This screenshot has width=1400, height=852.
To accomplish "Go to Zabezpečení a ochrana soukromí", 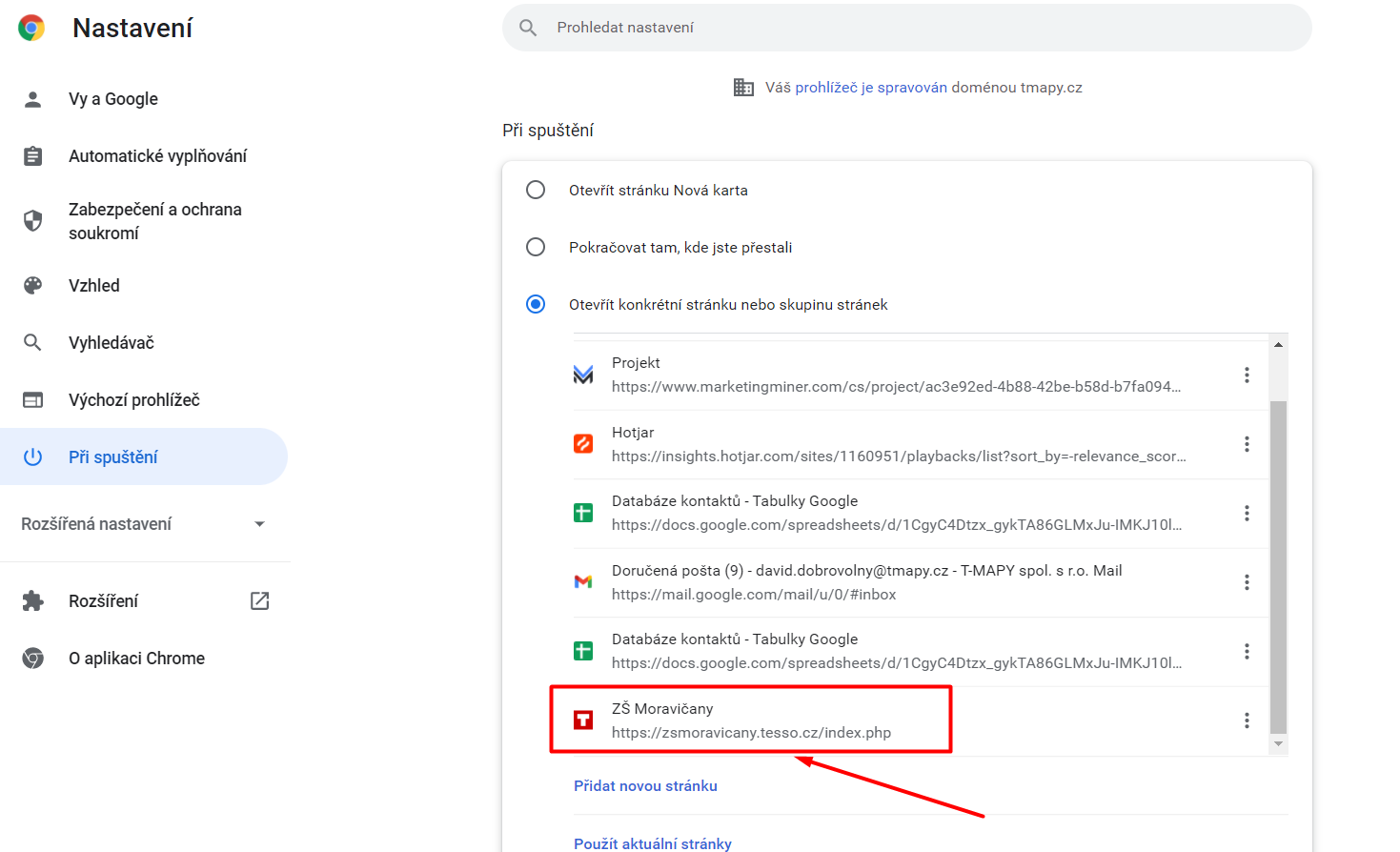I will [x=144, y=221].
